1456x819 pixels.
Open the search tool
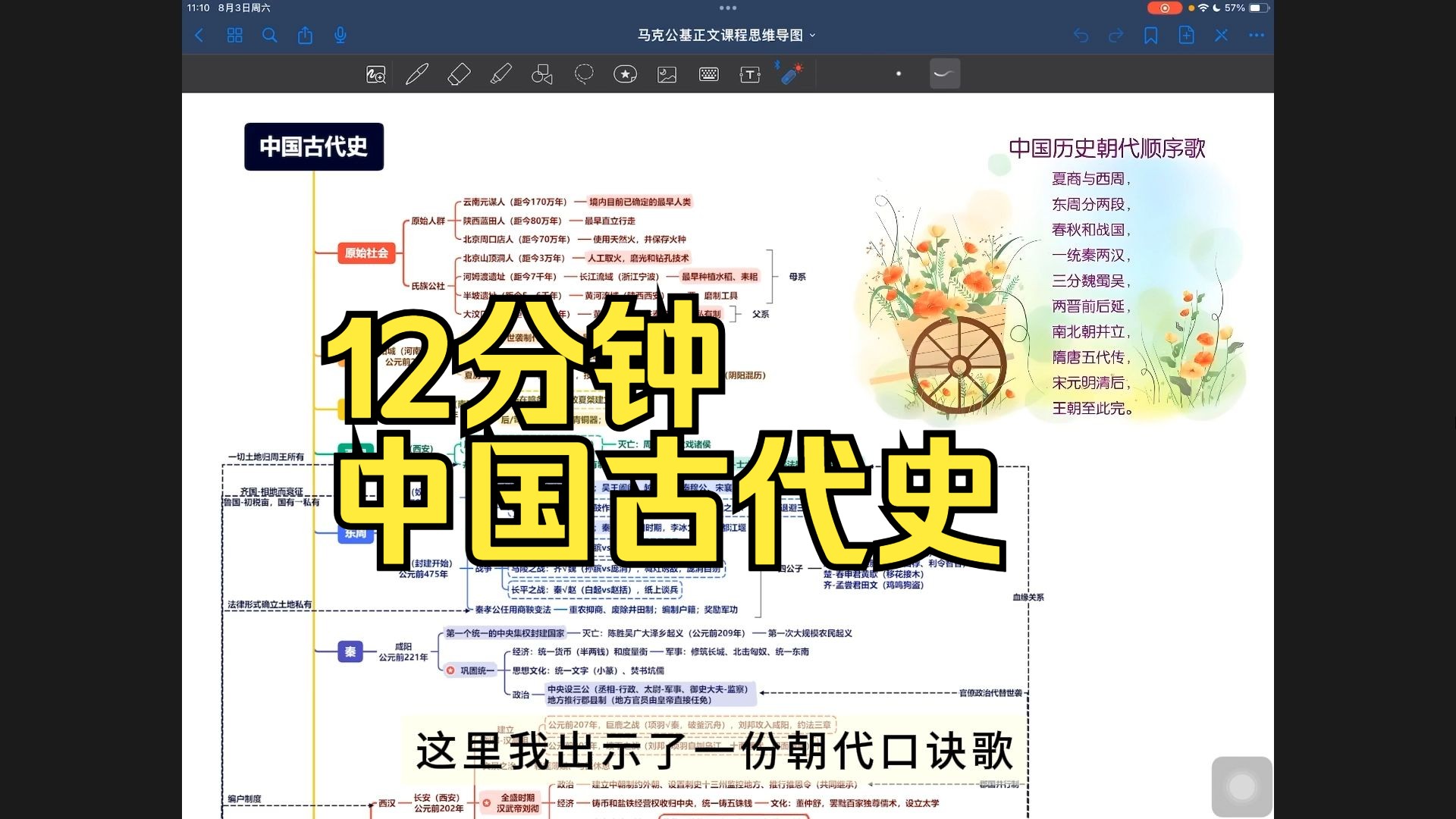tap(269, 35)
